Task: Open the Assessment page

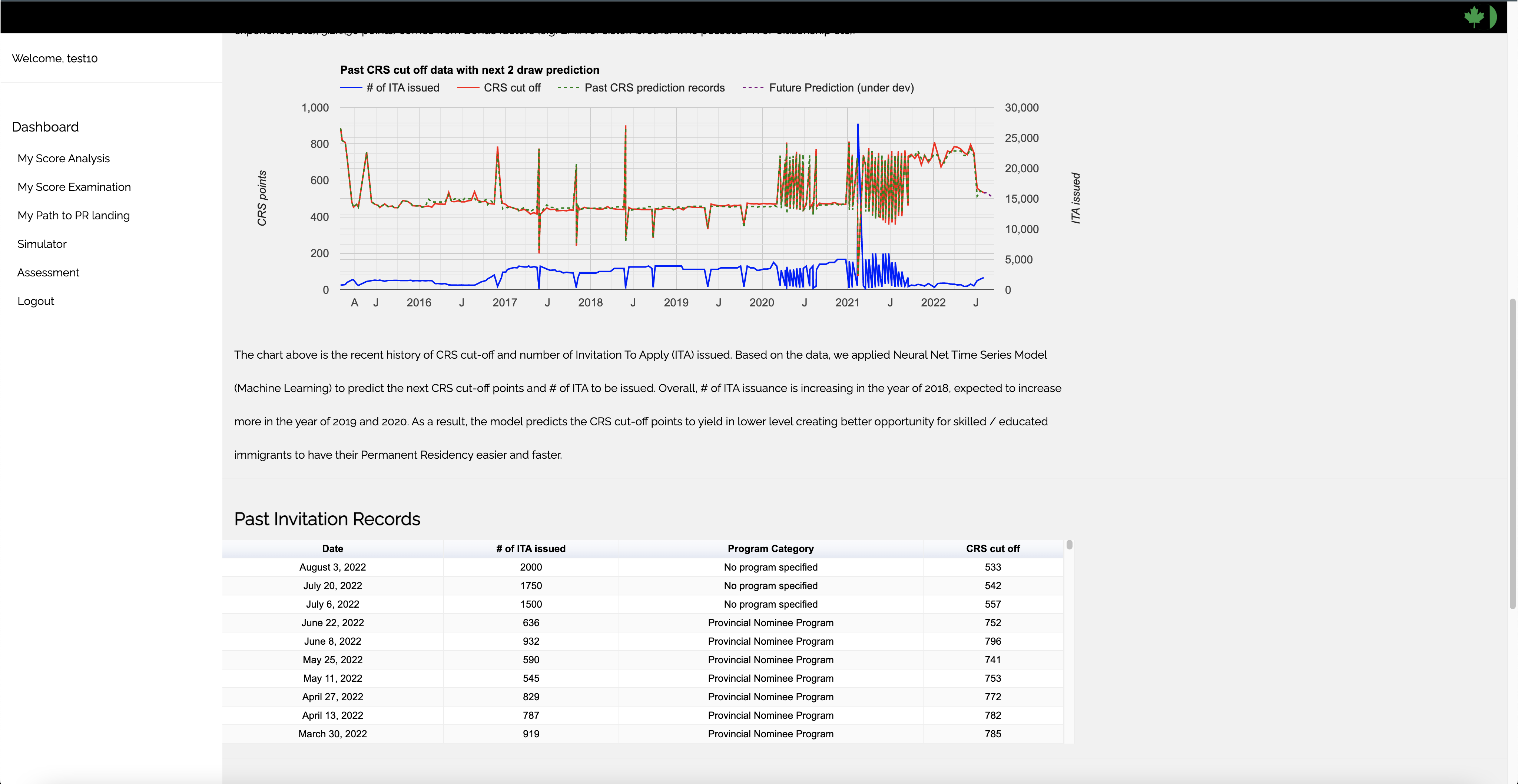Action: pos(48,273)
